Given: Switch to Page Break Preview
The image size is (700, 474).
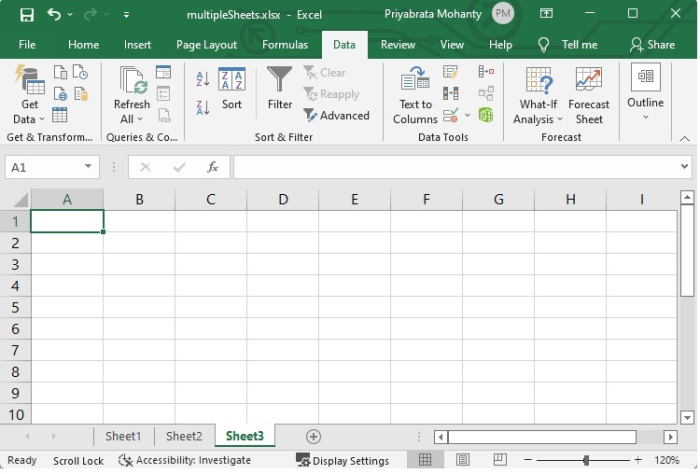Looking at the screenshot, I should 500,460.
